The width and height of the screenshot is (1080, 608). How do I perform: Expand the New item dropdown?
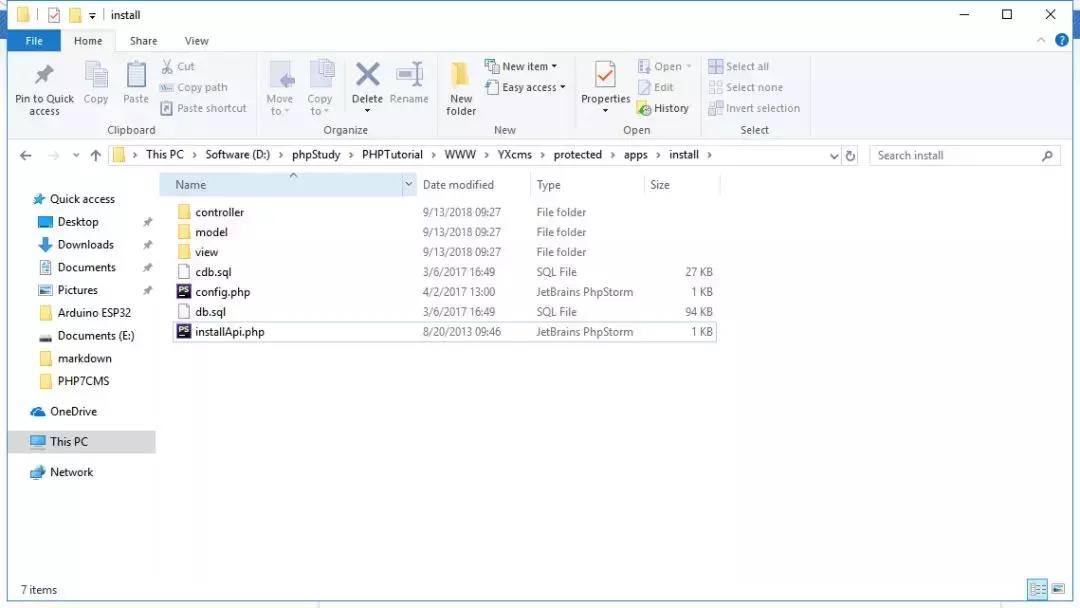point(521,66)
